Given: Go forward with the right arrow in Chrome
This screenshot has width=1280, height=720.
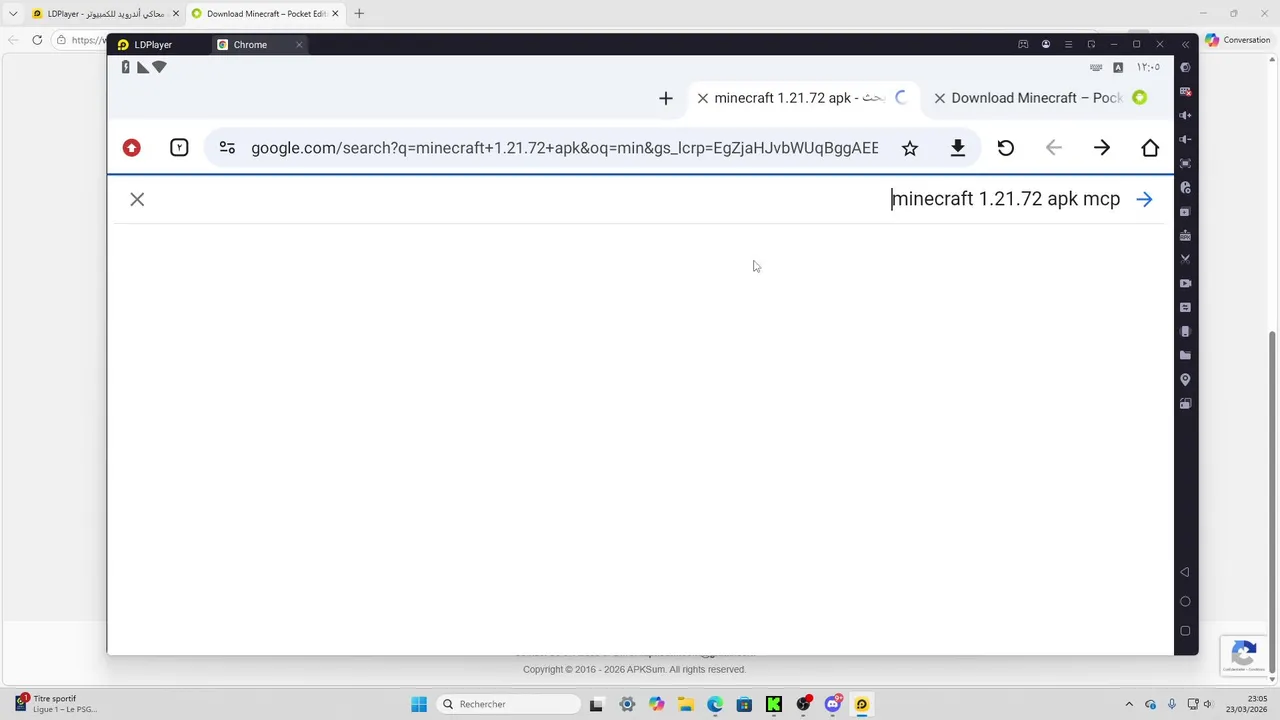Looking at the screenshot, I should [1101, 148].
